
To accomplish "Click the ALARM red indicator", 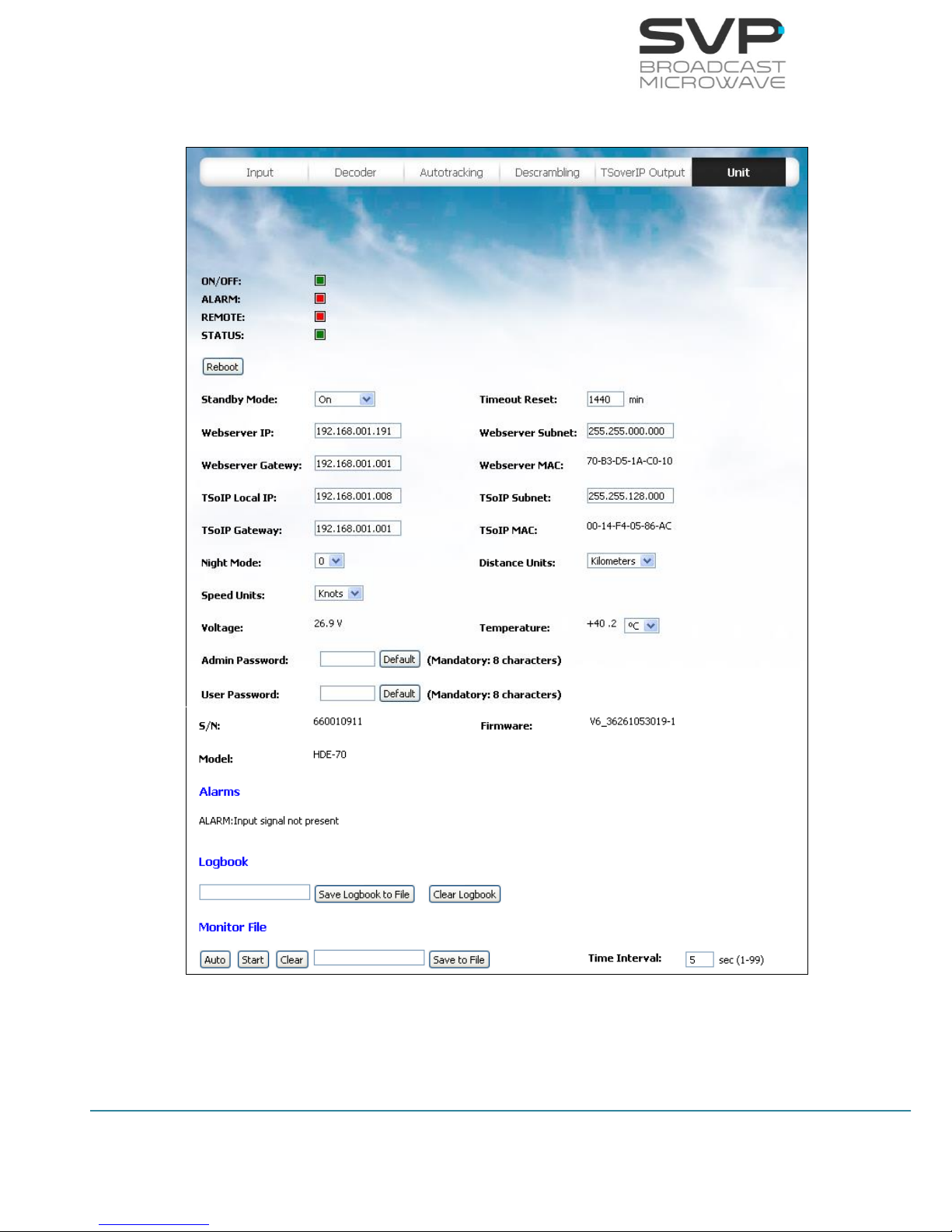I will pyautogui.click(x=320, y=298).
